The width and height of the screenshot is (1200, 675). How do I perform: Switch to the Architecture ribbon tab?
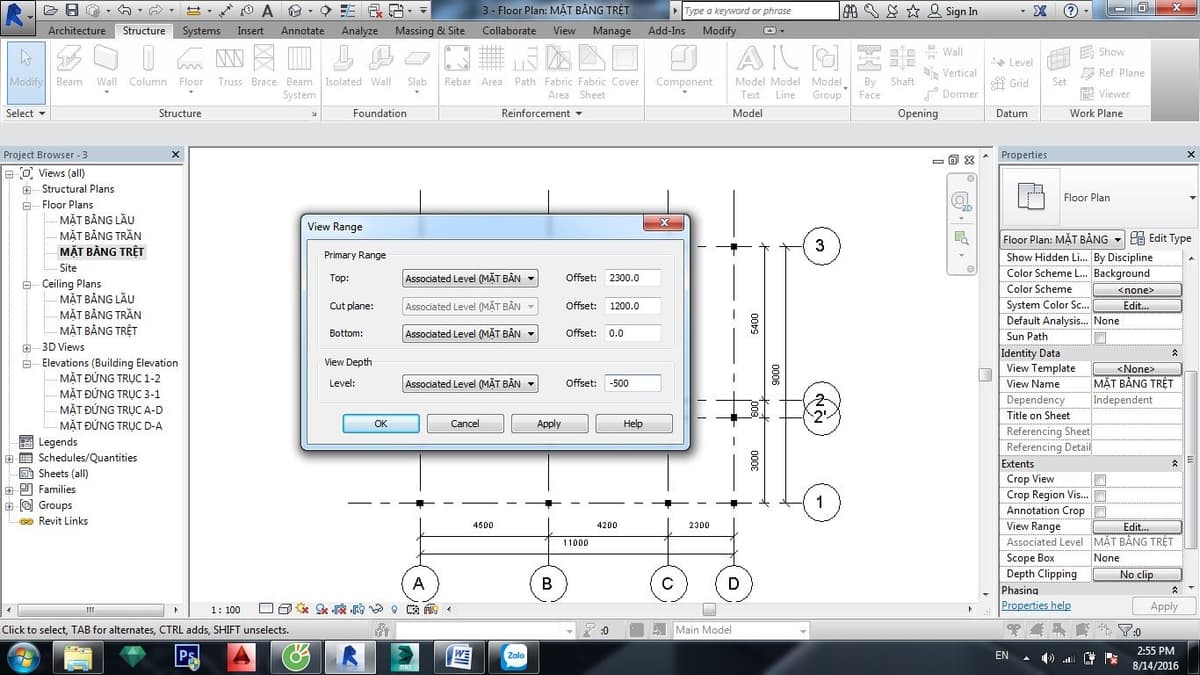pyautogui.click(x=77, y=31)
